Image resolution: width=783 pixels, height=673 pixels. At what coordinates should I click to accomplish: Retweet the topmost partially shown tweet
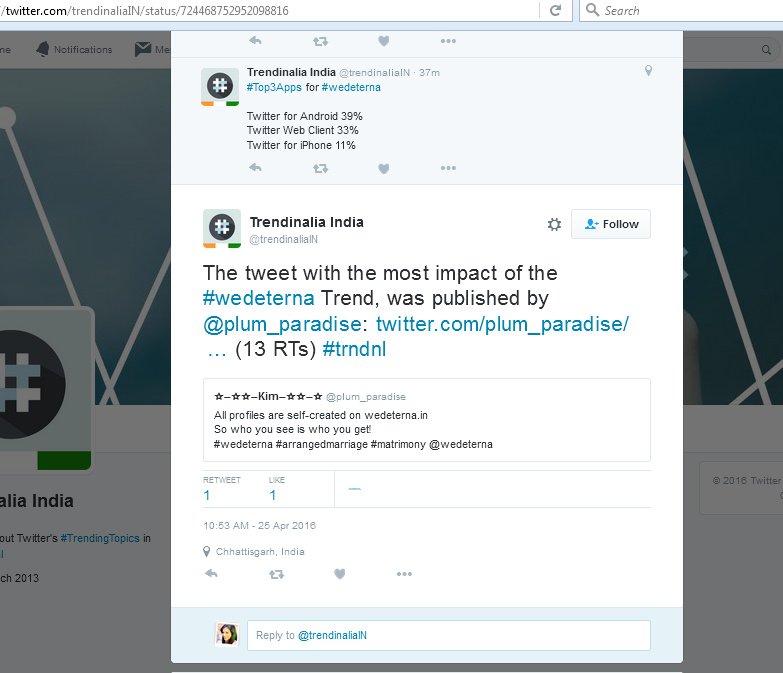pyautogui.click(x=320, y=41)
